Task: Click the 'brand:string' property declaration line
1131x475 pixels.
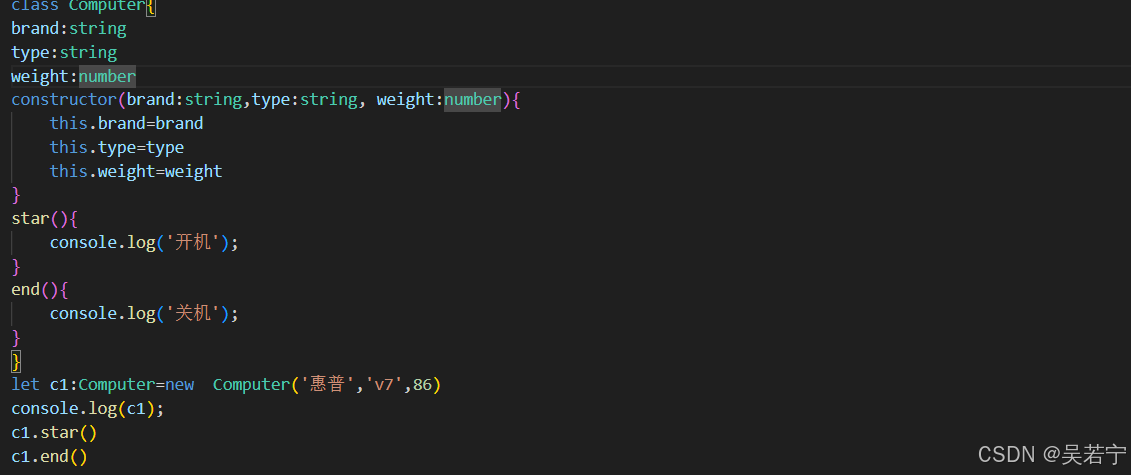Action: pos(69,29)
